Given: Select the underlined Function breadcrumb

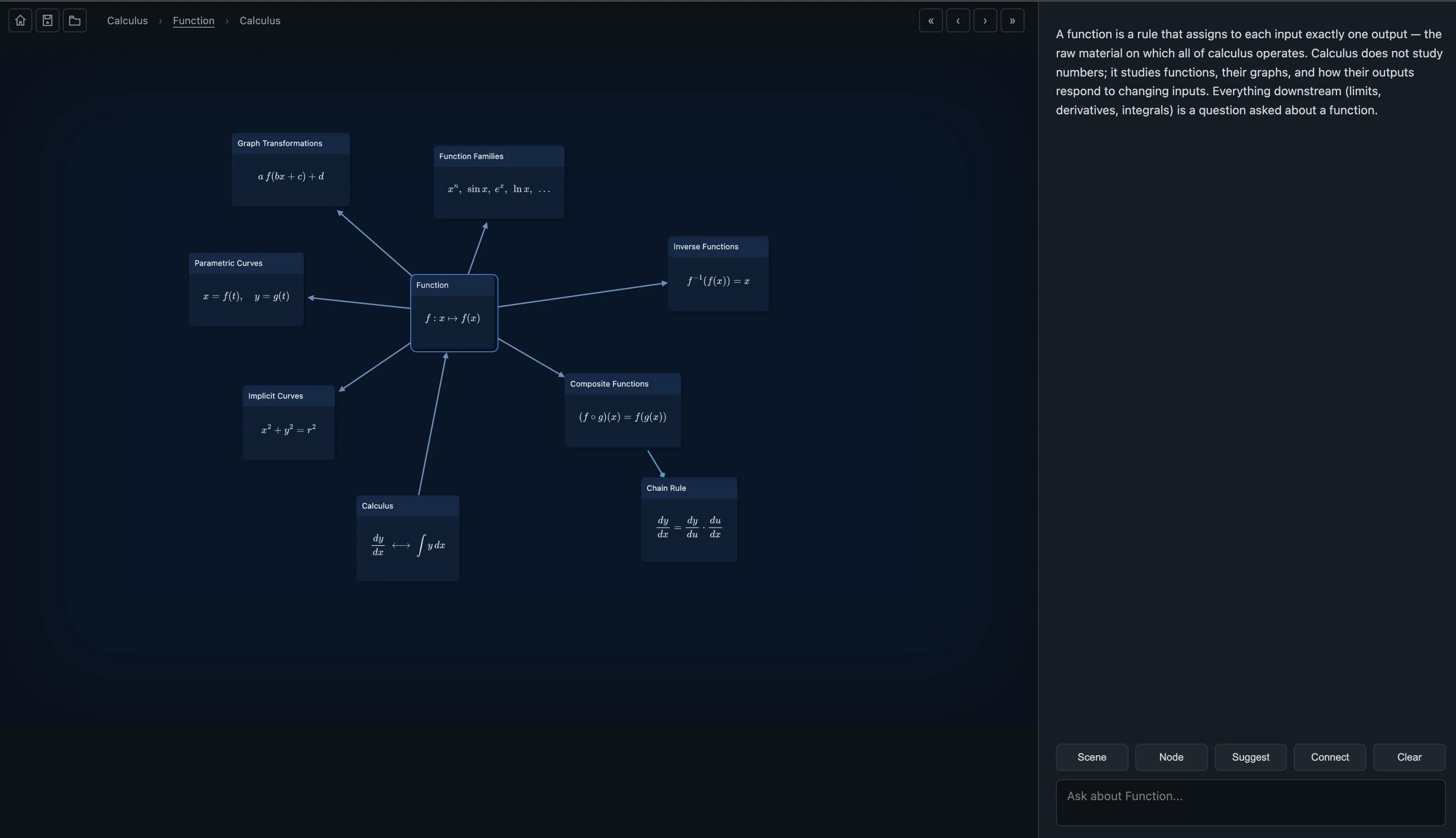Looking at the screenshot, I should click(193, 21).
